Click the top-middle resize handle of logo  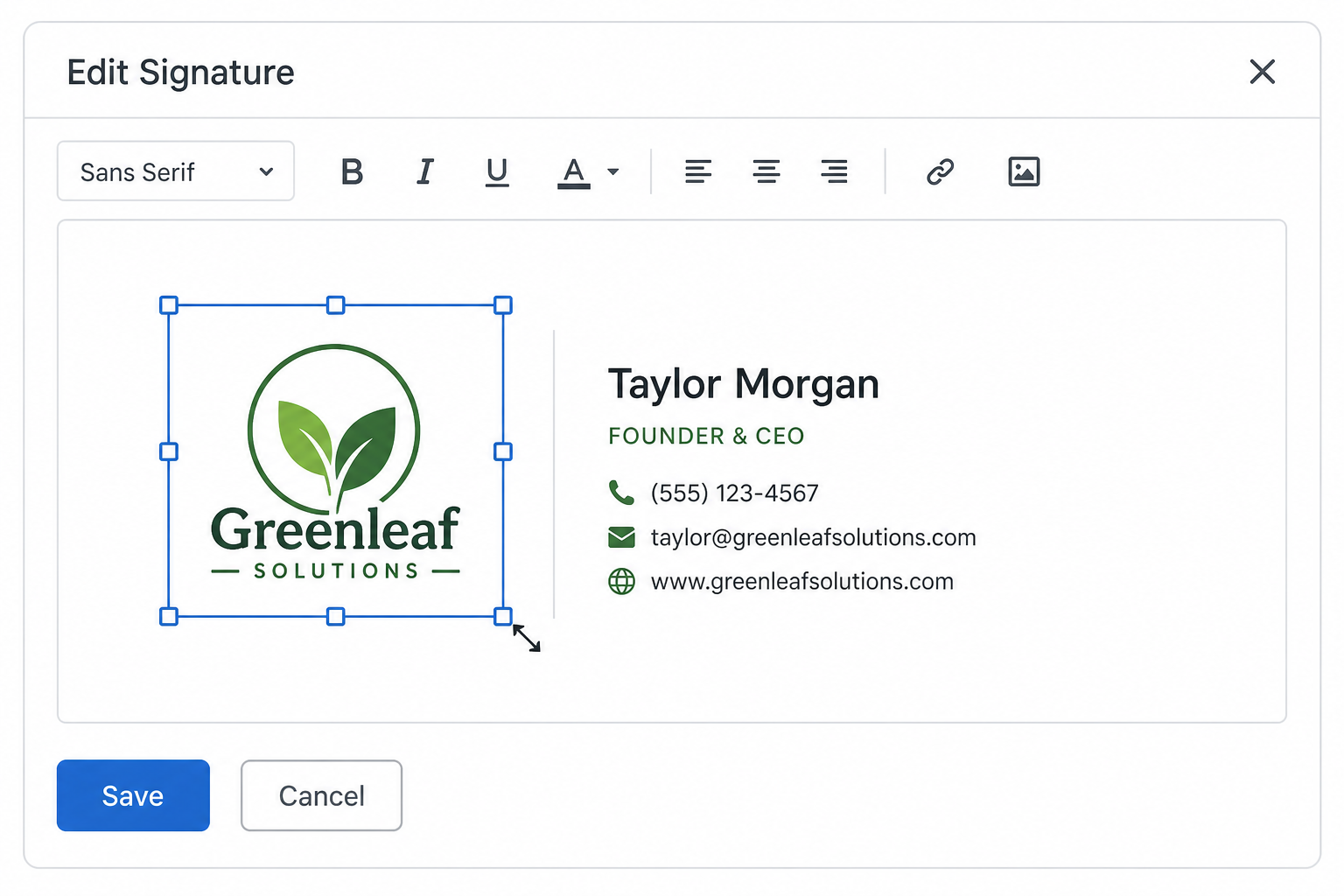click(x=335, y=305)
